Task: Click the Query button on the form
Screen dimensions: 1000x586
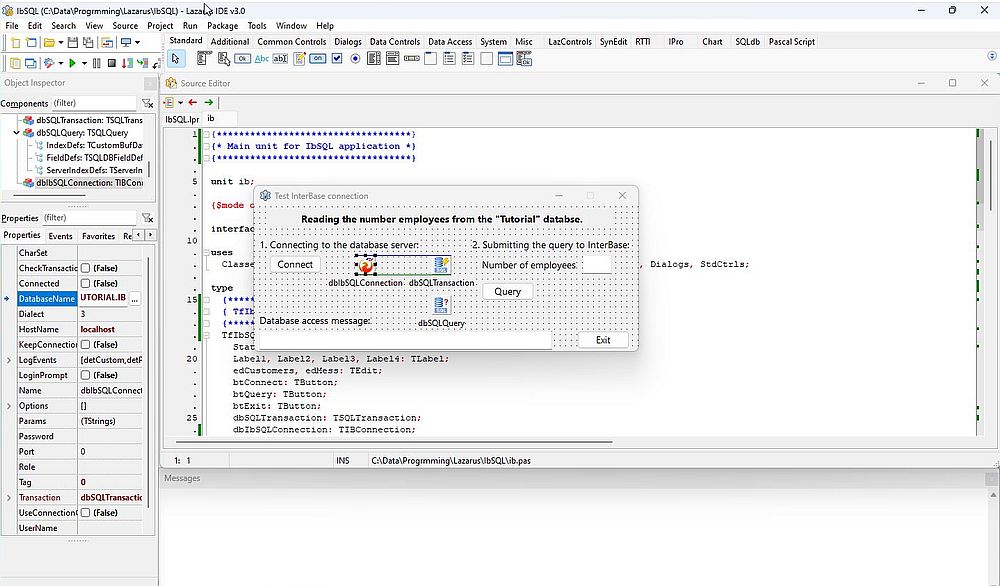Action: point(507,292)
